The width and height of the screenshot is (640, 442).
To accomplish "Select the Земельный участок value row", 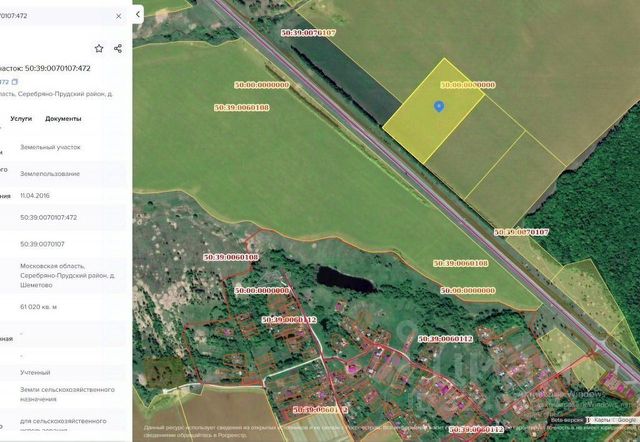I will point(51,147).
